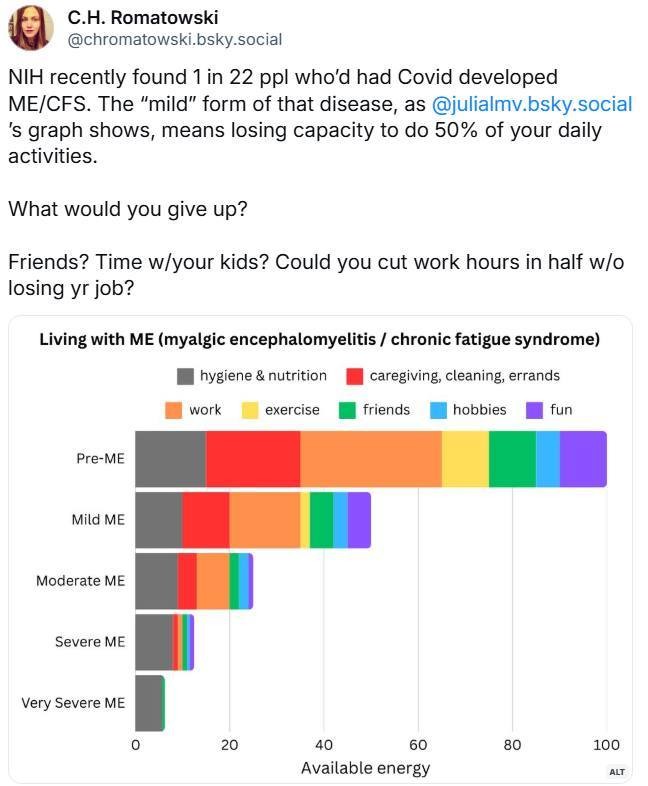Click the orange work legend swatch
This screenshot has height=786, width=648.
174,410
